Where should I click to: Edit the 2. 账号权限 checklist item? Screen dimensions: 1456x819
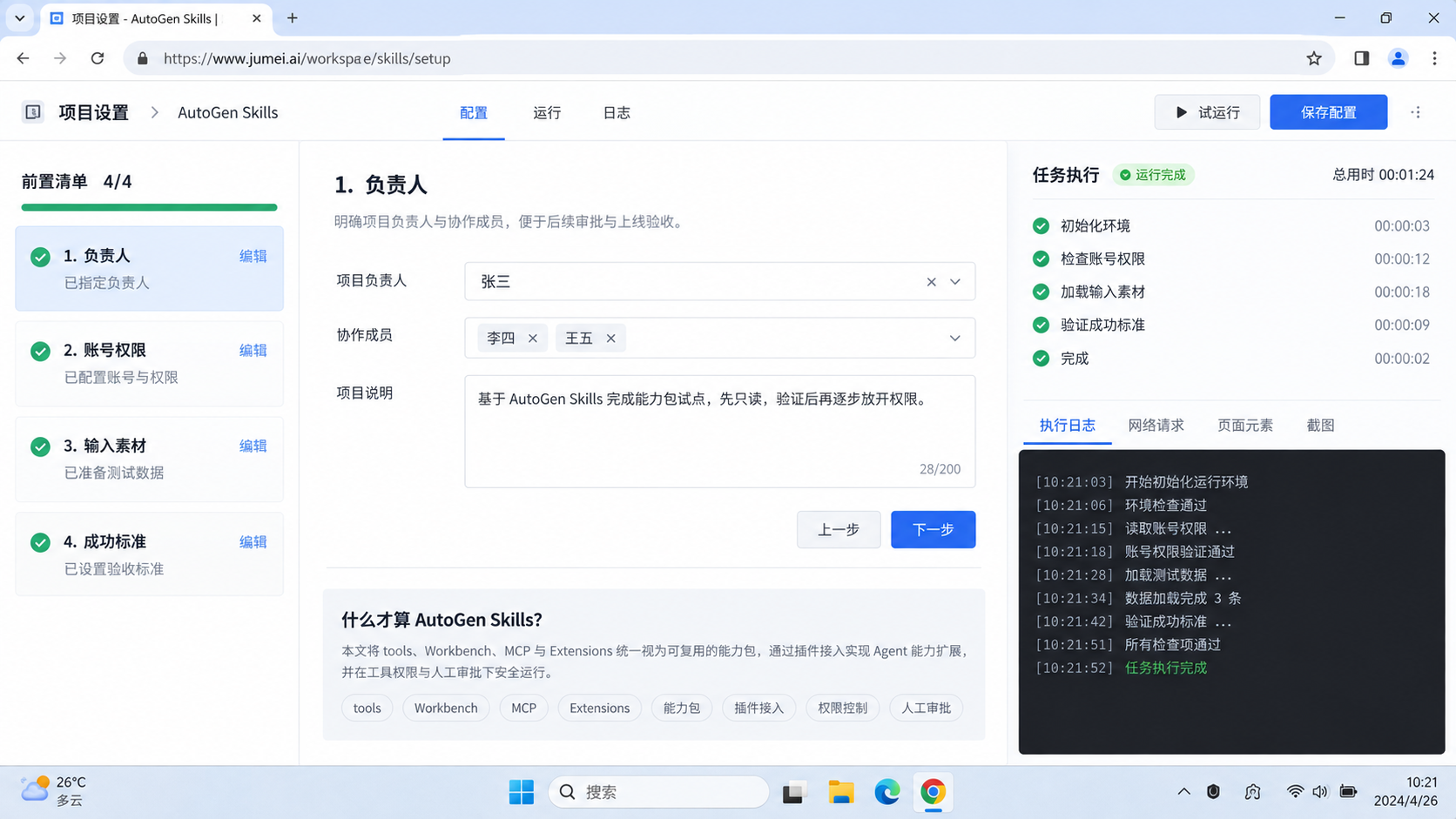click(253, 350)
